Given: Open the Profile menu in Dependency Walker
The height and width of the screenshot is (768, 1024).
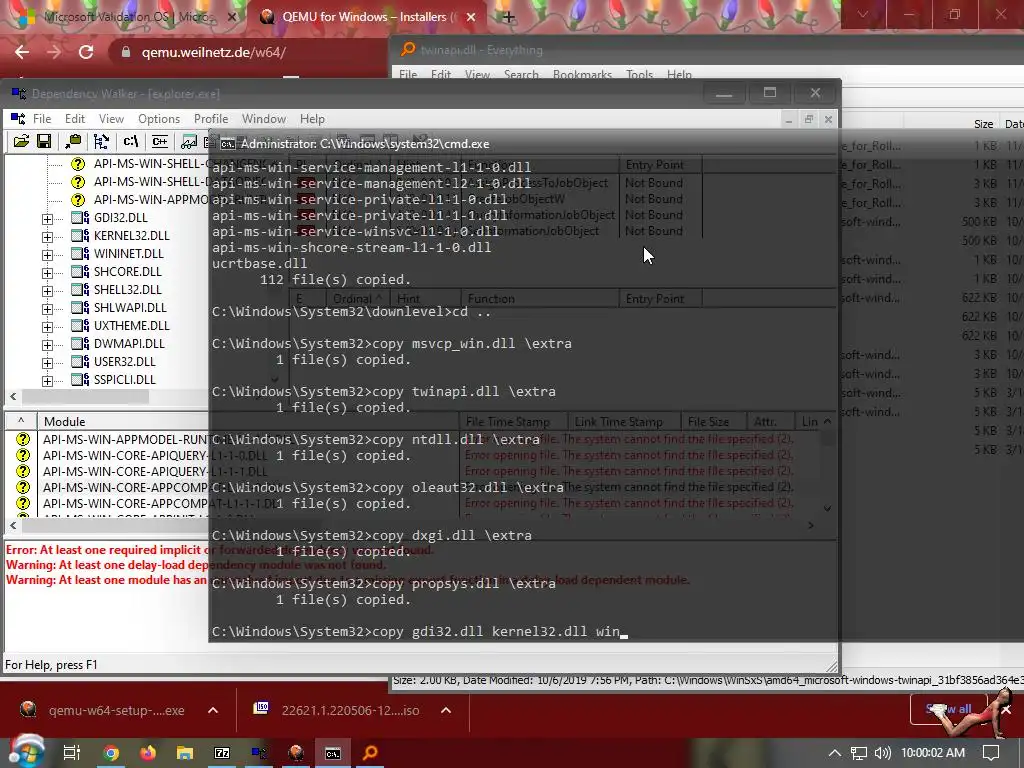Looking at the screenshot, I should tap(211, 119).
